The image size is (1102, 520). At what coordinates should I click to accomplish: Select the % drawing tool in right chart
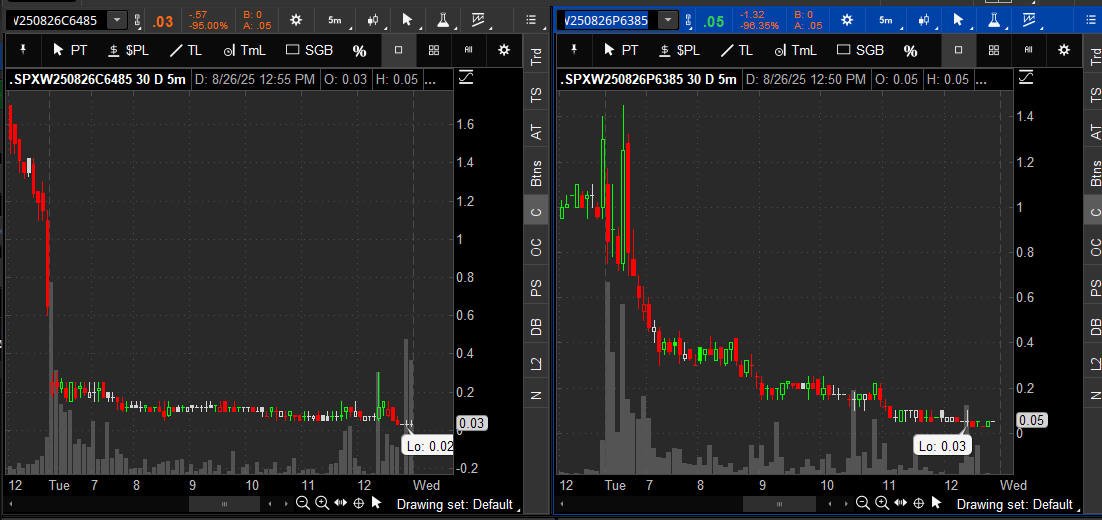pos(910,50)
